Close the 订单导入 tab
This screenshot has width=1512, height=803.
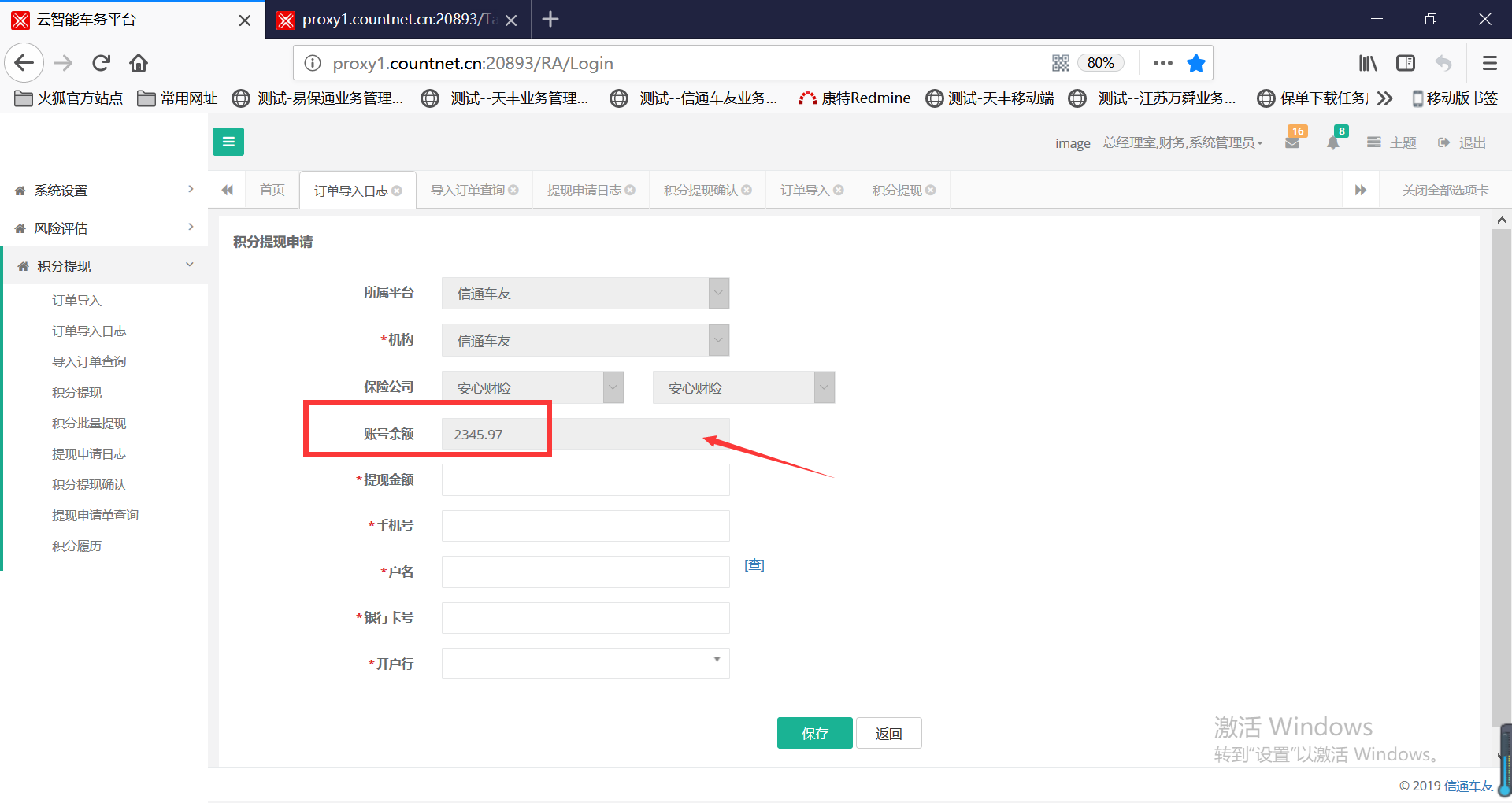pyautogui.click(x=839, y=190)
